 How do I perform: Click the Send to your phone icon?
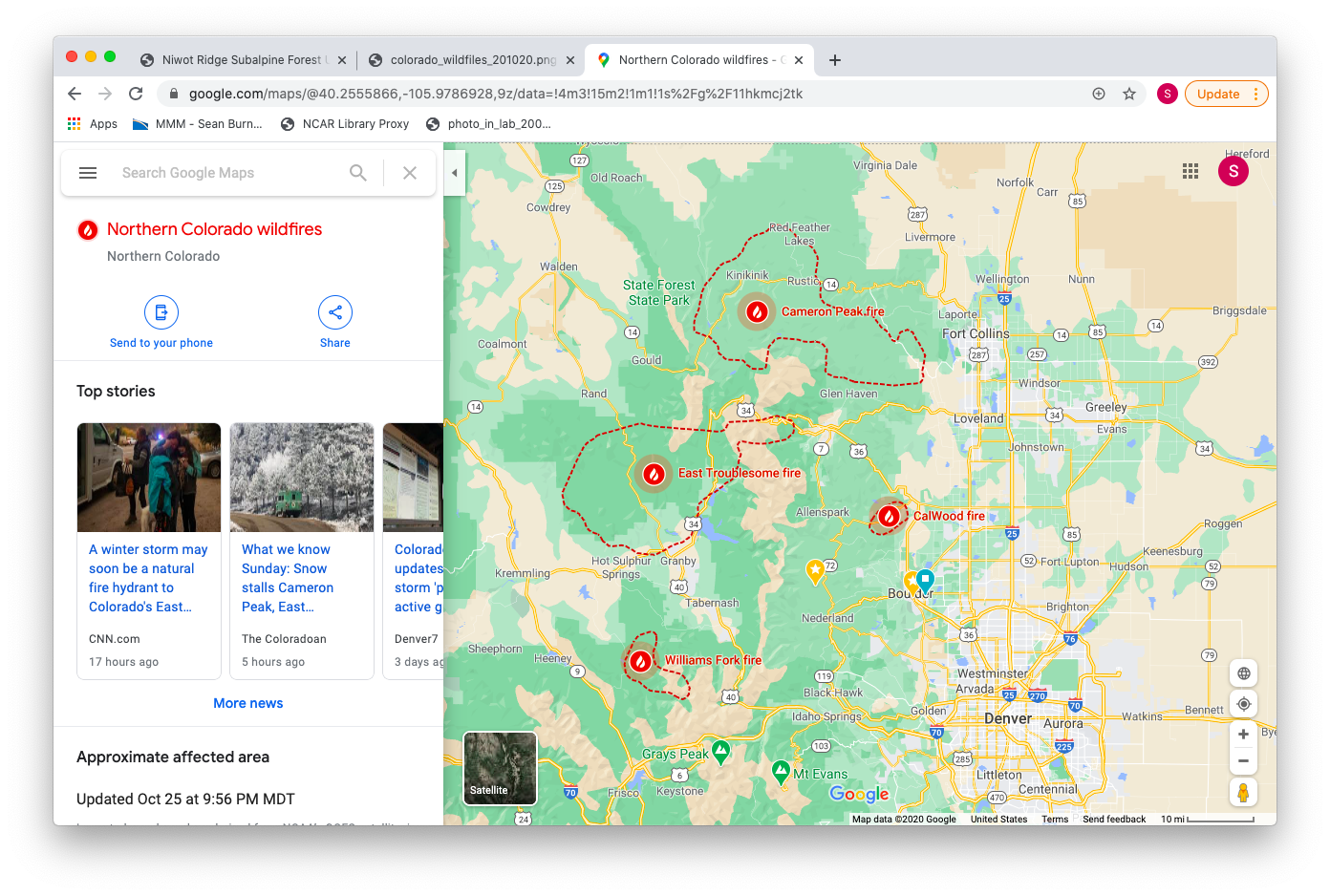[x=161, y=312]
